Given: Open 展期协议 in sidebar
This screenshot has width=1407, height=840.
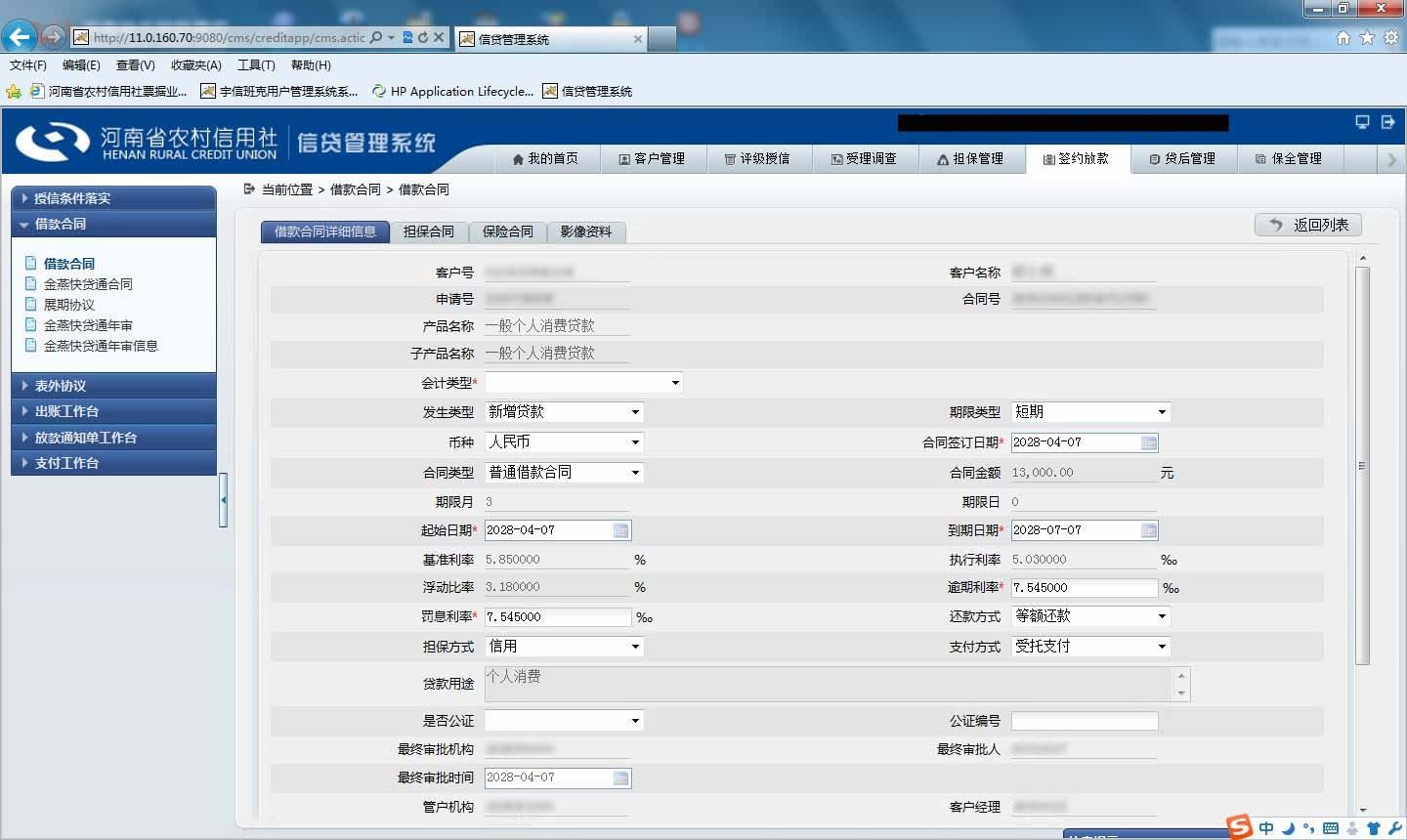Looking at the screenshot, I should tap(69, 305).
